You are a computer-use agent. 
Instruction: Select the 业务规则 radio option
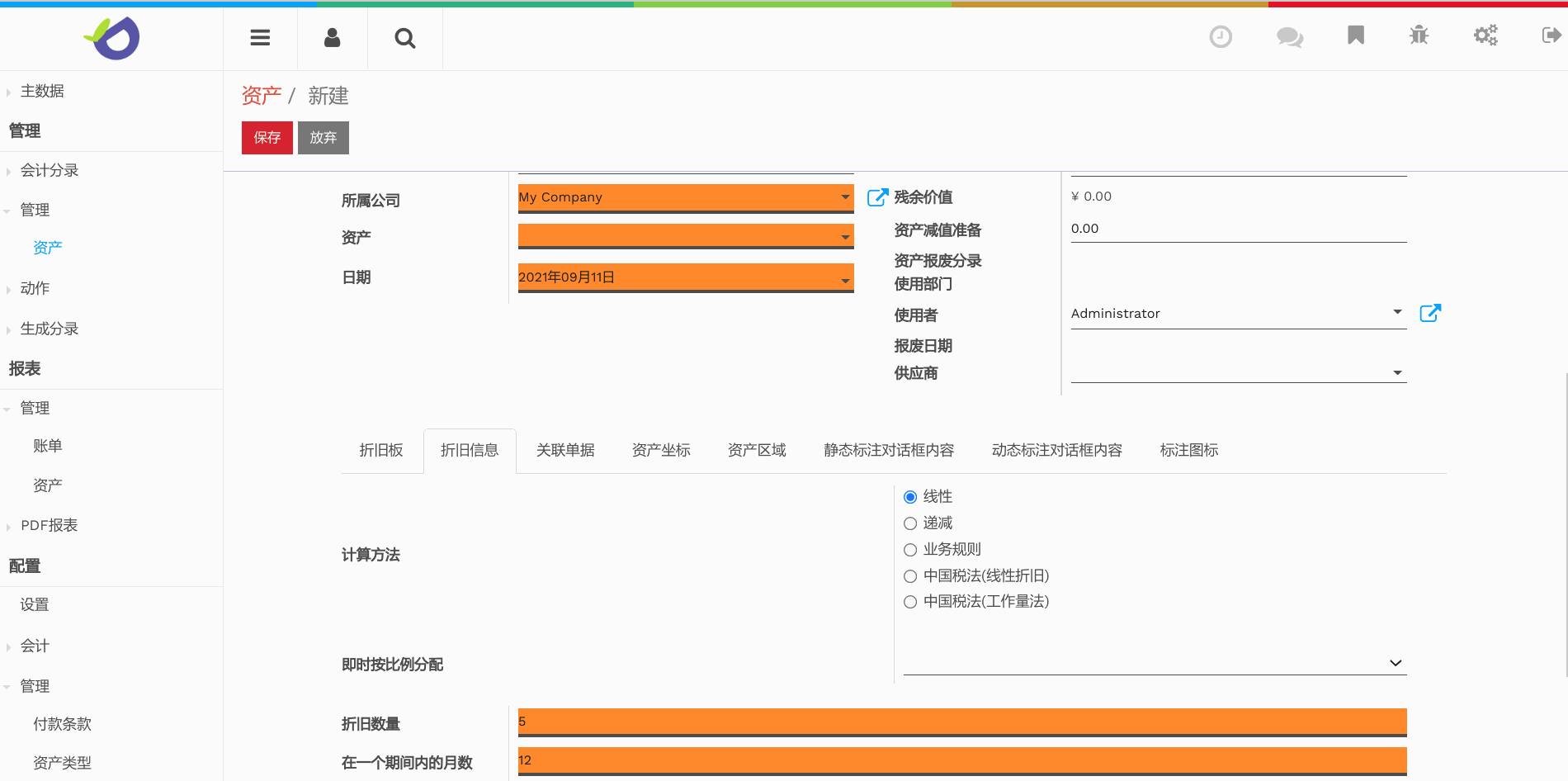click(910, 550)
